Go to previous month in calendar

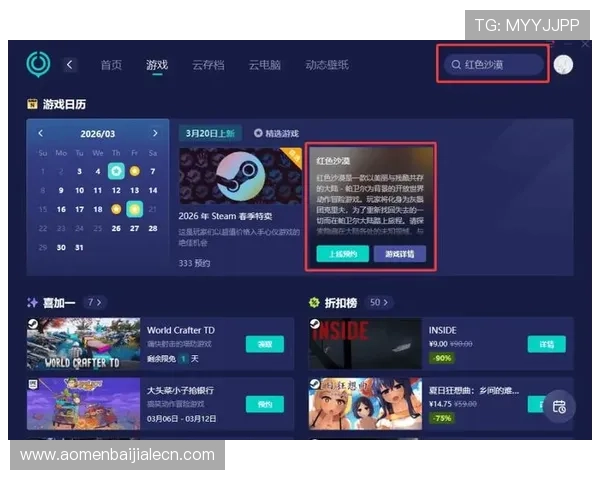41,133
